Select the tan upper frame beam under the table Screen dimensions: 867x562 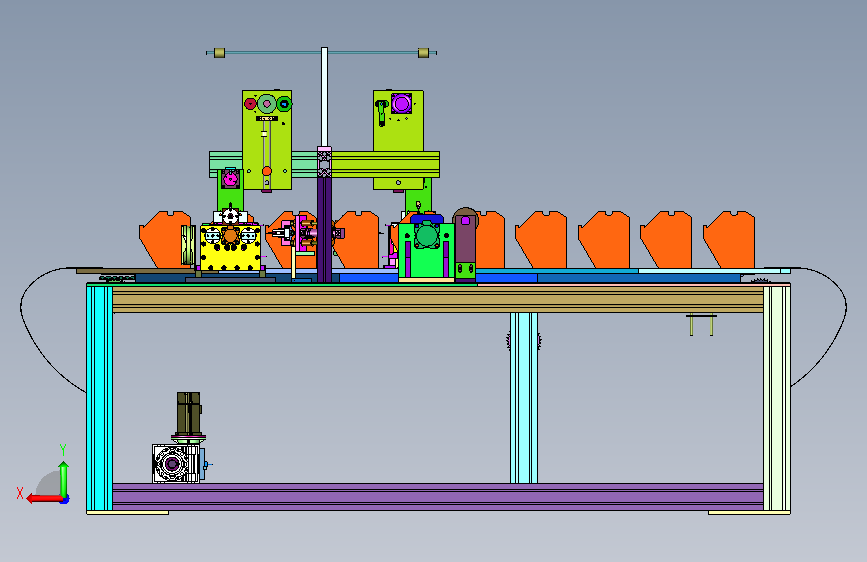tap(438, 299)
